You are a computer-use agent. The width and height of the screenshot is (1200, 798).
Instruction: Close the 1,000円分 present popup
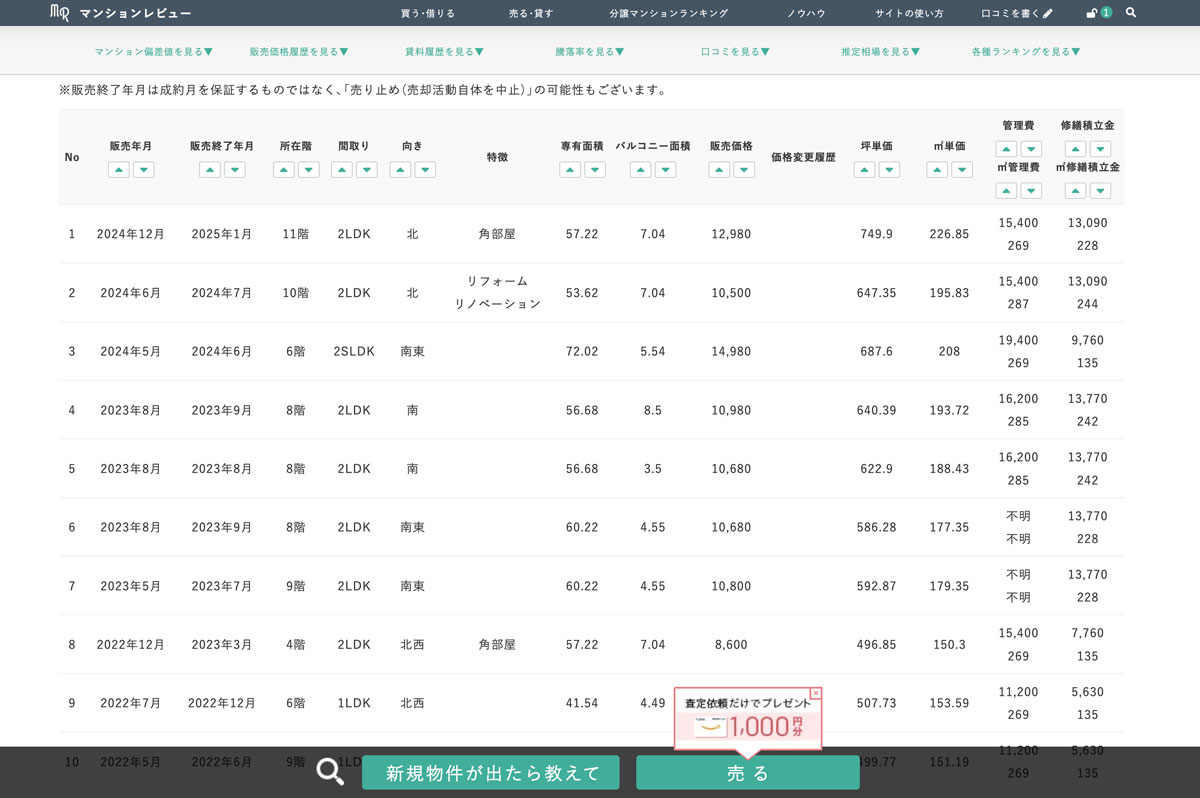pos(816,693)
